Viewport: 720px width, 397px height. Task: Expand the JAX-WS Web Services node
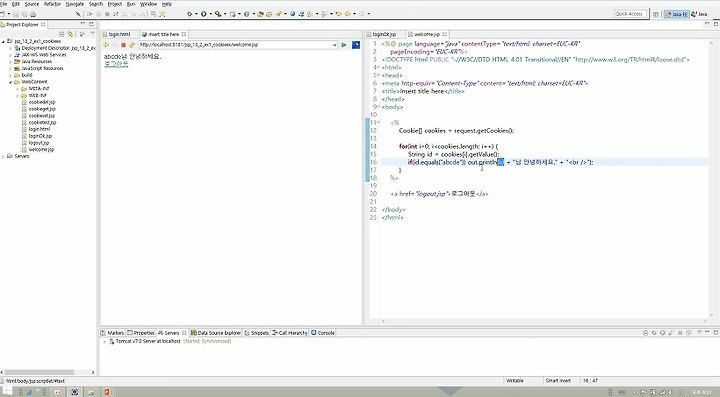point(11,55)
